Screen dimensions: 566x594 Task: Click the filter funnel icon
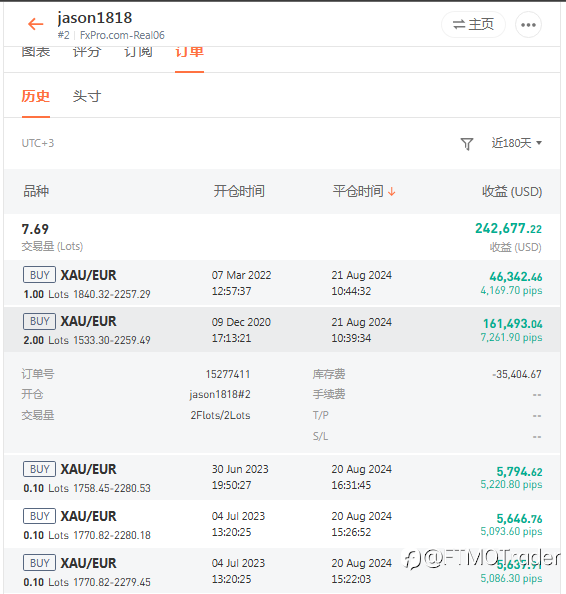pyautogui.click(x=467, y=144)
